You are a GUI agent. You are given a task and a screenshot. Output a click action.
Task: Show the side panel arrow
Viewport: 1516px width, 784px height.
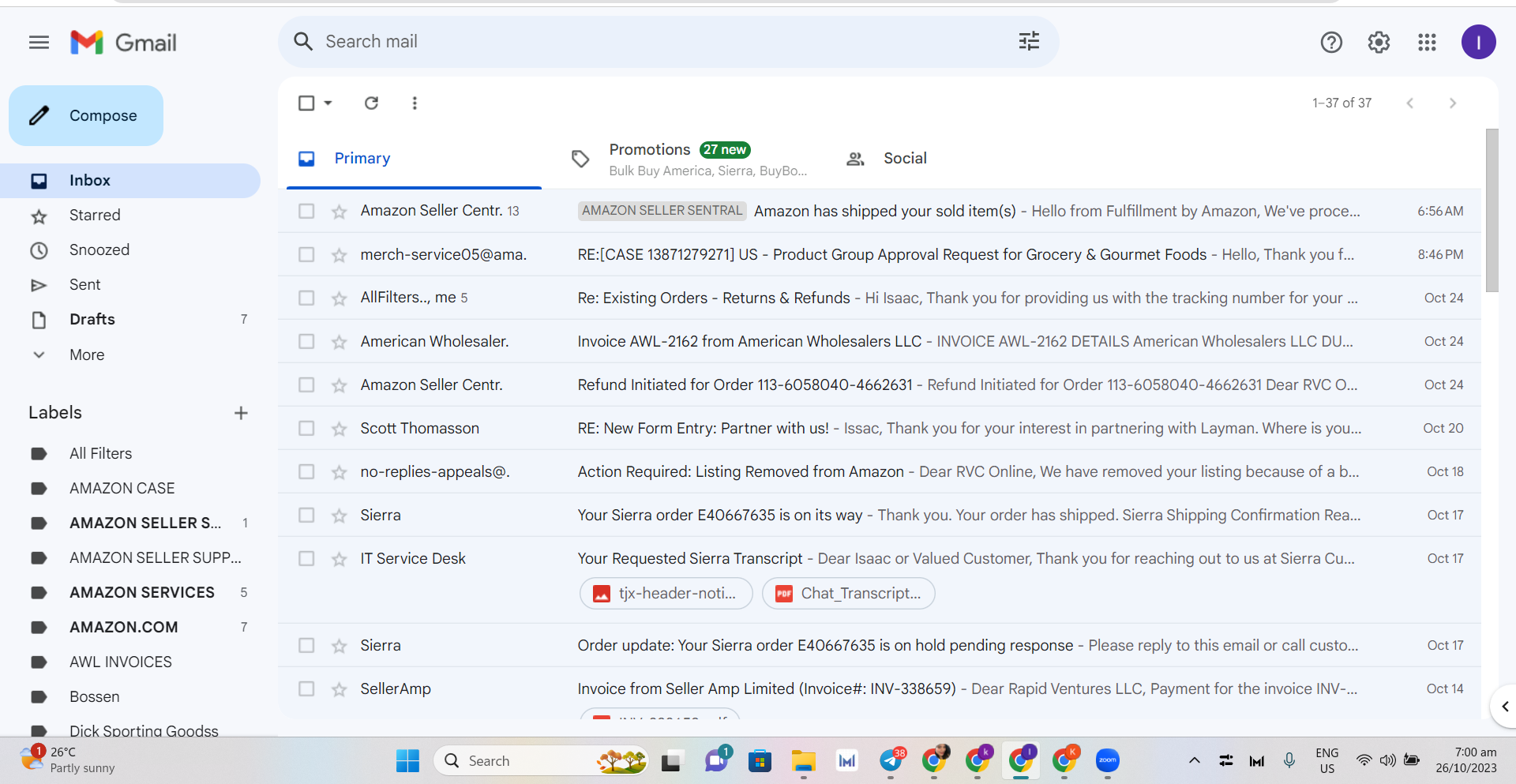coord(1504,707)
